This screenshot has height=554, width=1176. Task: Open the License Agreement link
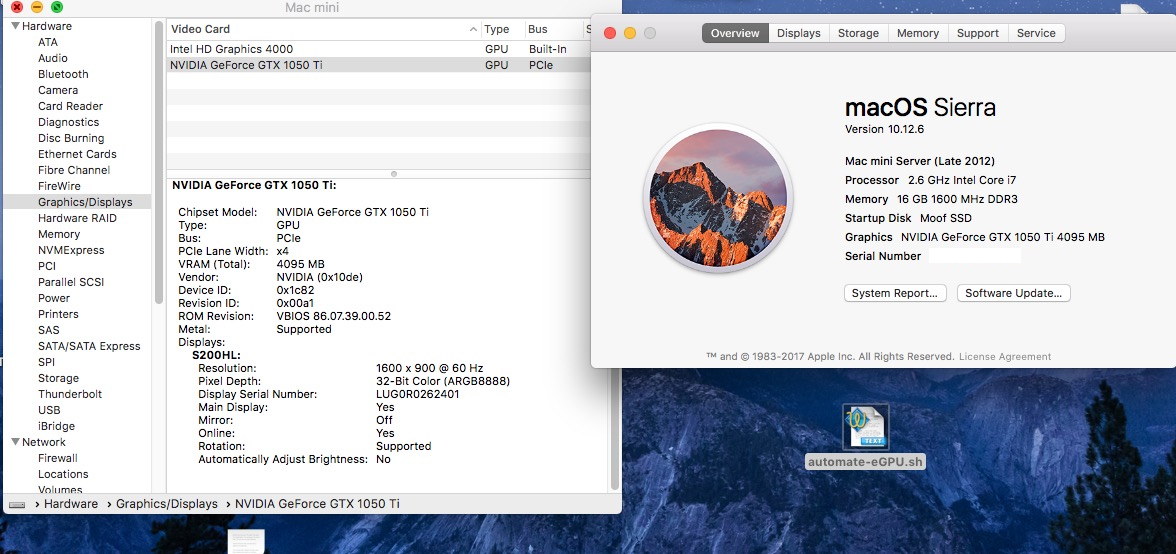(1005, 357)
